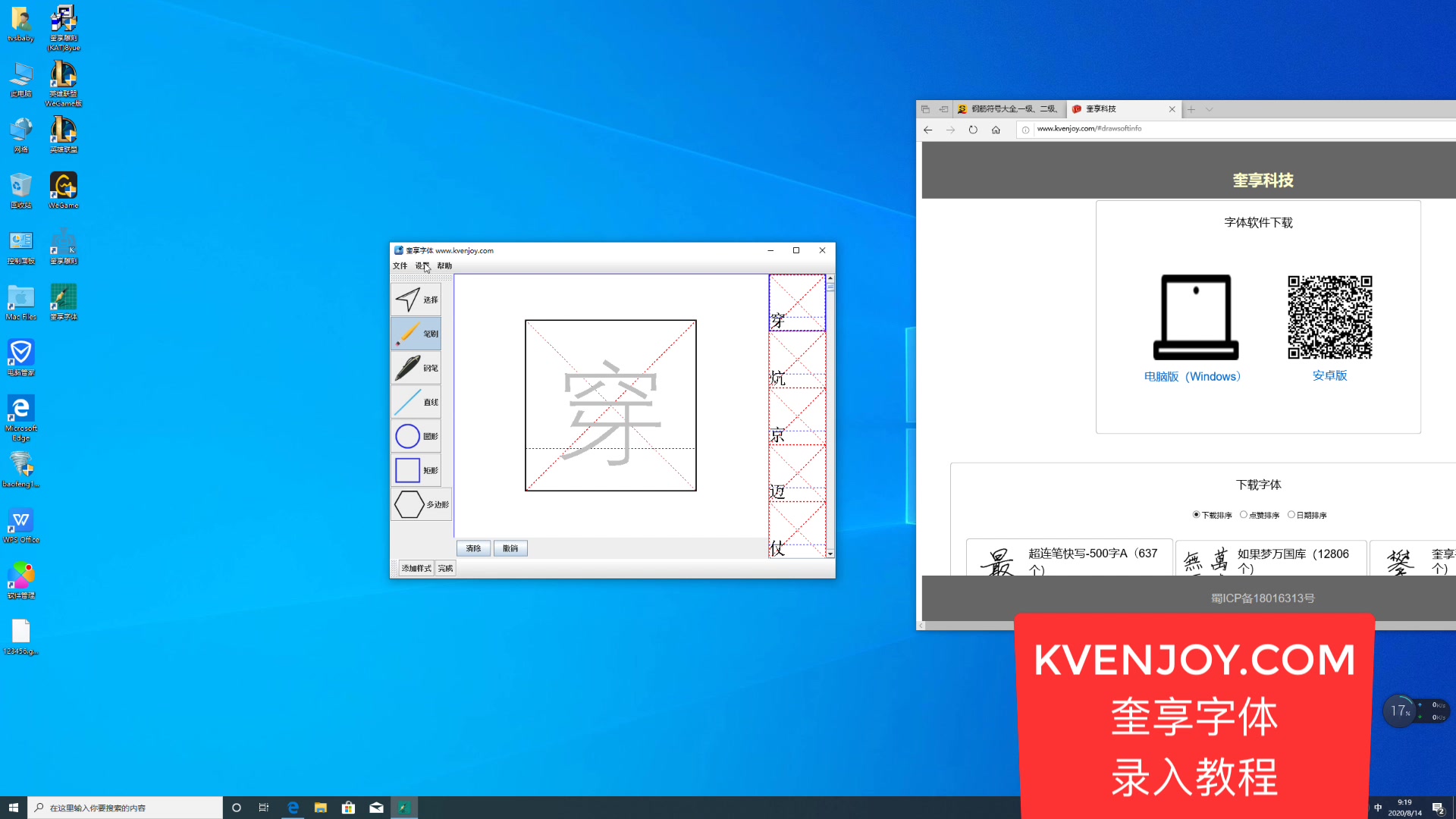
Task: Click the laptop download icon
Action: [x=1196, y=317]
